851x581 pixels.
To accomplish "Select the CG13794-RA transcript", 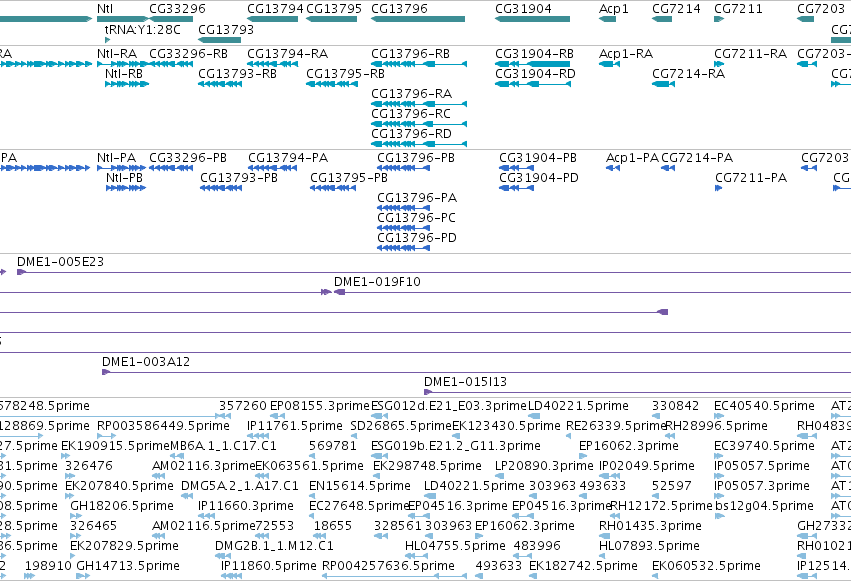I will pyautogui.click(x=272, y=64).
